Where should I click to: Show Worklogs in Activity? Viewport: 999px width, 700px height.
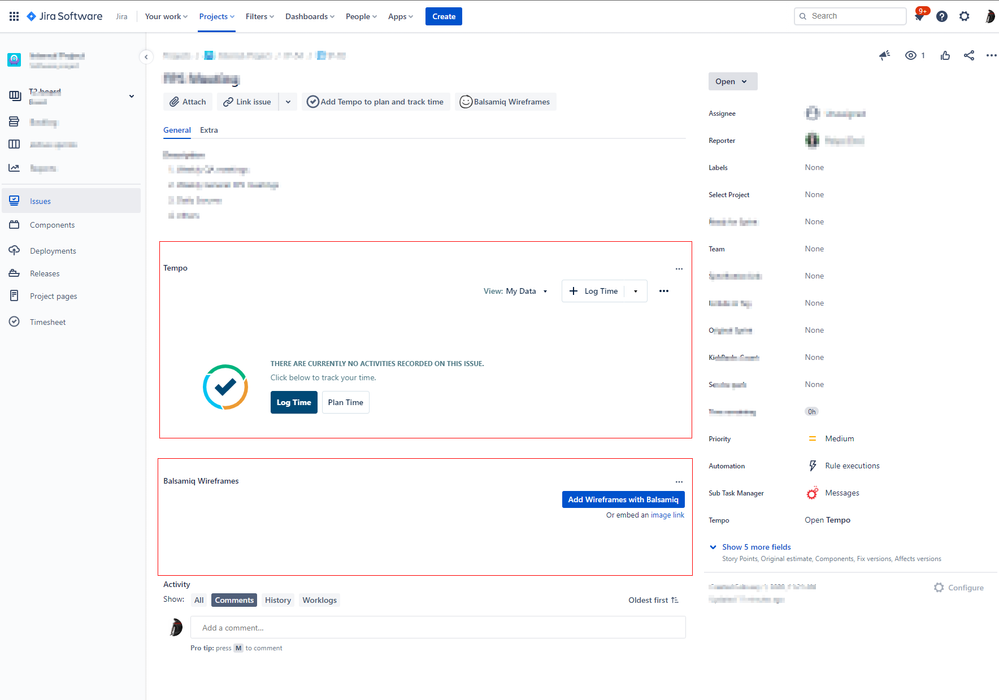(319, 600)
